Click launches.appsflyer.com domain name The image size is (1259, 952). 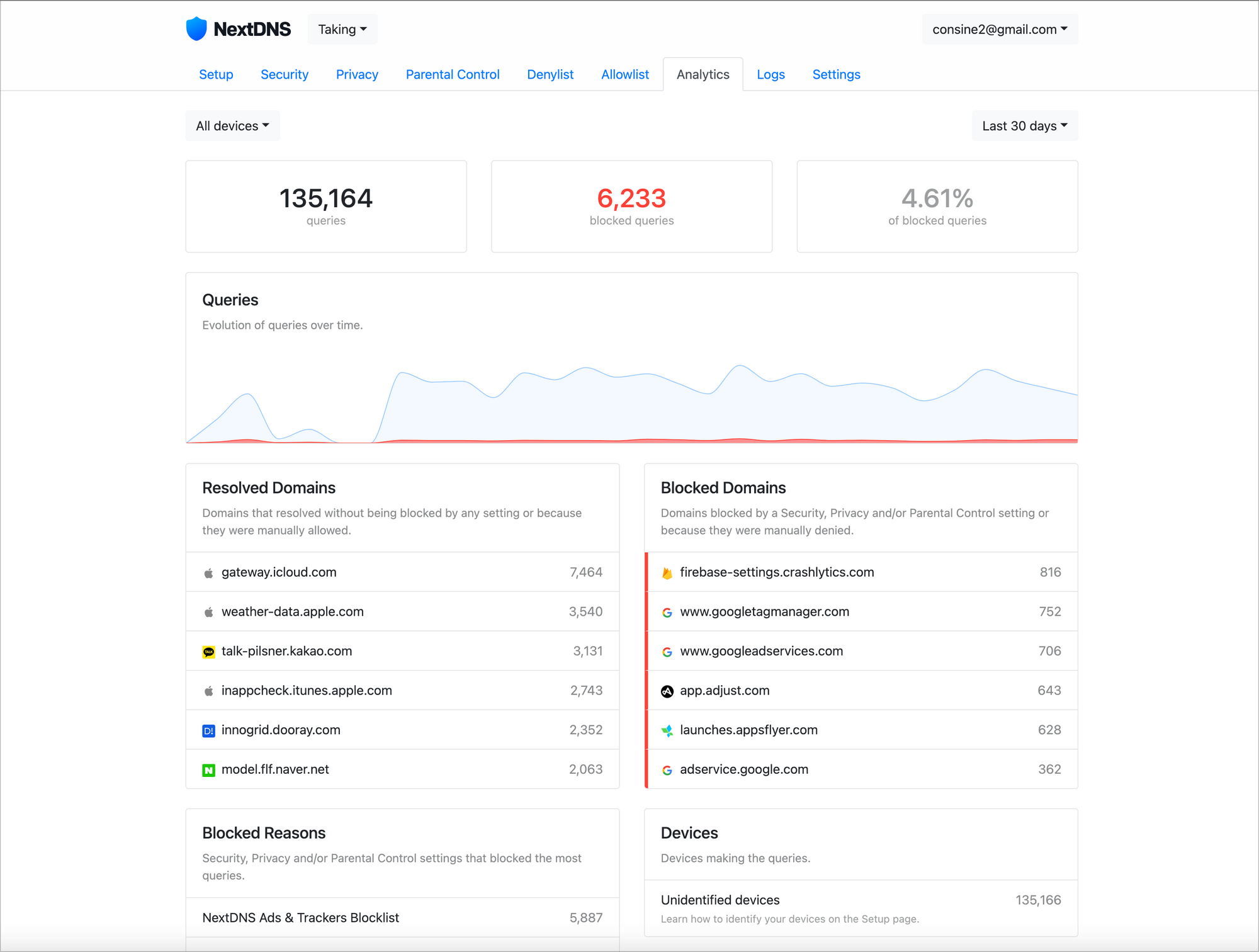[748, 730]
